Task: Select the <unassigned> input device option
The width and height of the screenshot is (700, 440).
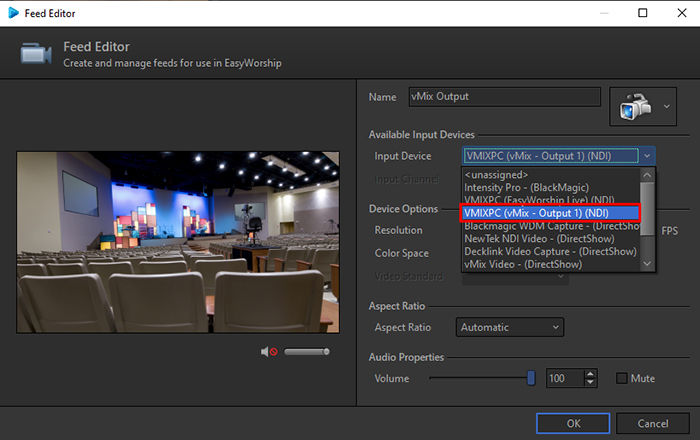Action: pos(497,174)
